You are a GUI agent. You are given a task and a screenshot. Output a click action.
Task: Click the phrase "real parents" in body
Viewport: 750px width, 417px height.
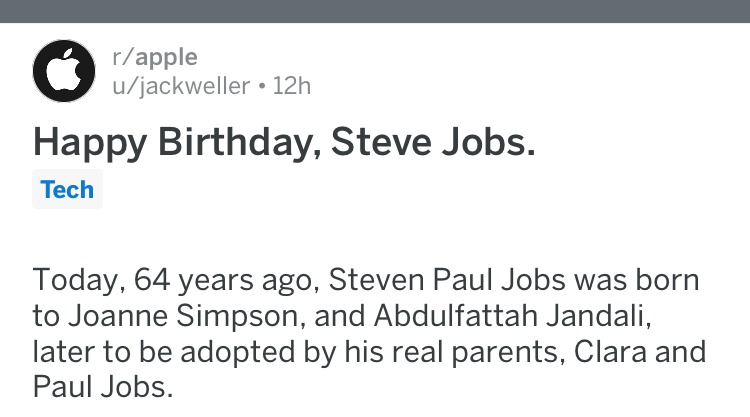[x=504, y=352]
